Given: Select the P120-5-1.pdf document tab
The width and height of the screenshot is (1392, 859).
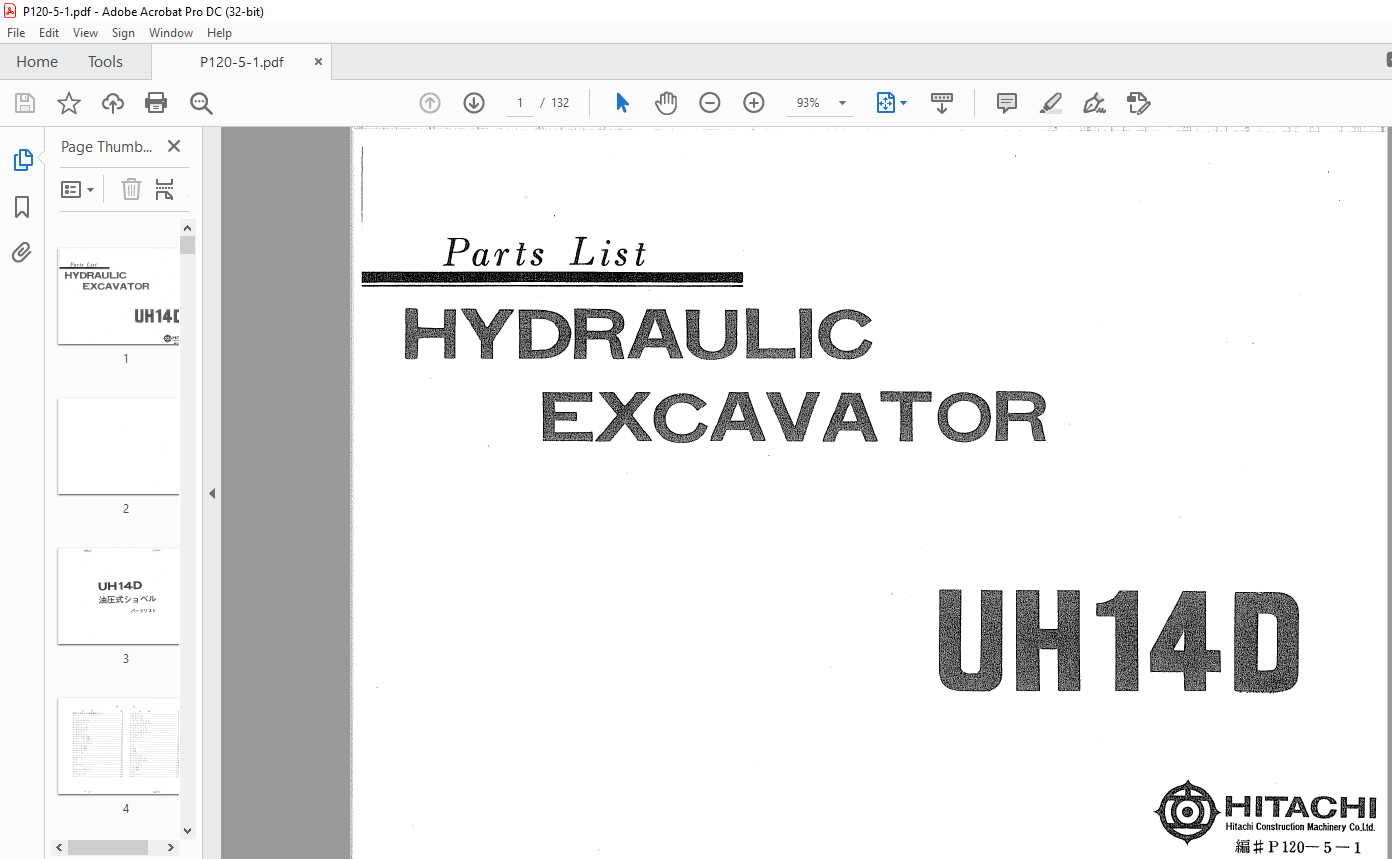Looking at the screenshot, I should (x=242, y=62).
